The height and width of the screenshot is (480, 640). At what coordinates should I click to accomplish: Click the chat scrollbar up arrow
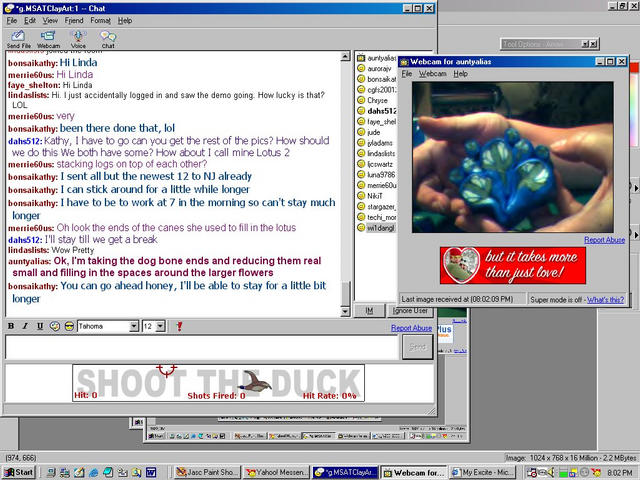coord(345,56)
